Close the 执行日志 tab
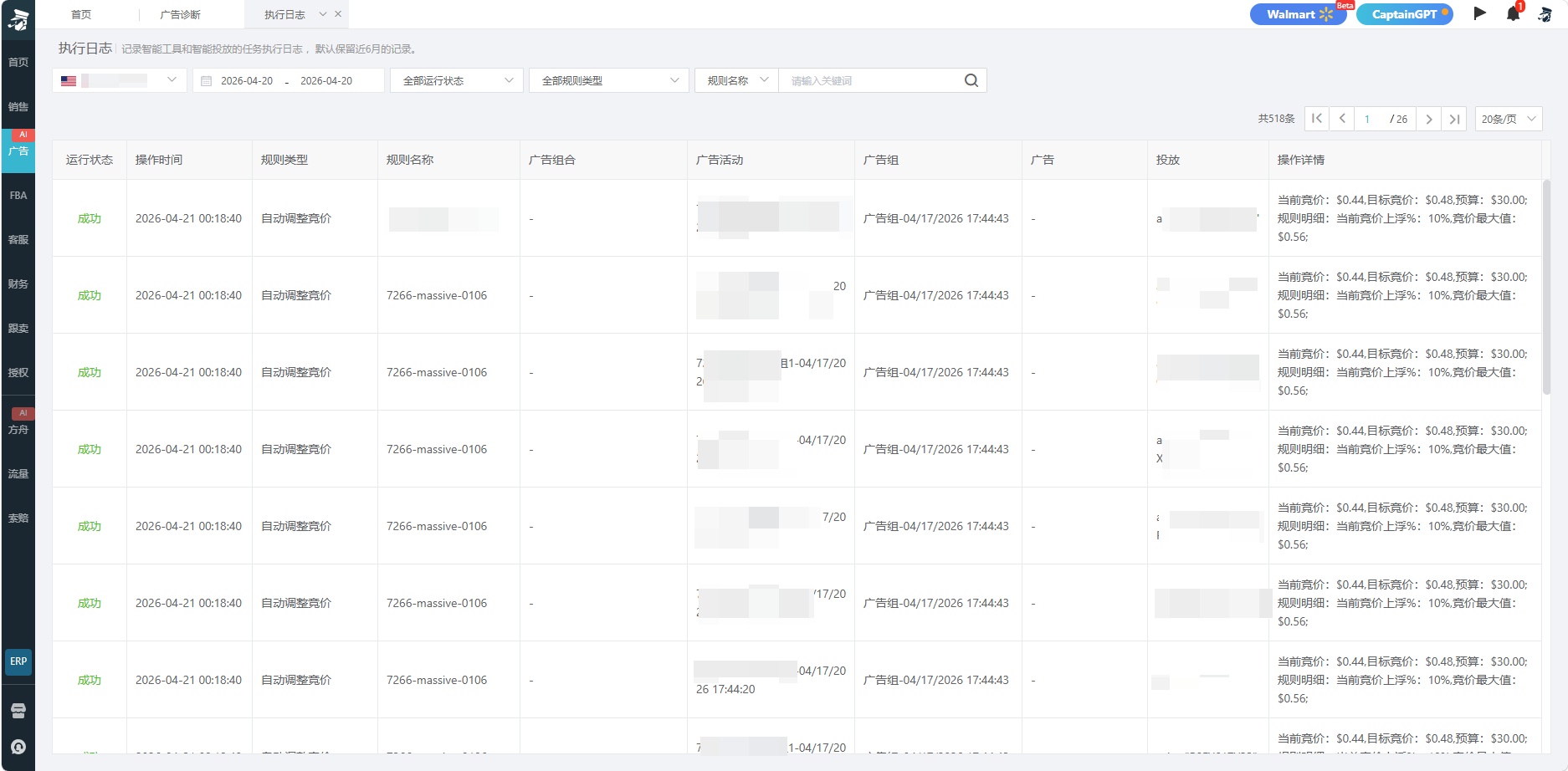Image resolution: width=1568 pixels, height=771 pixels. tap(338, 14)
